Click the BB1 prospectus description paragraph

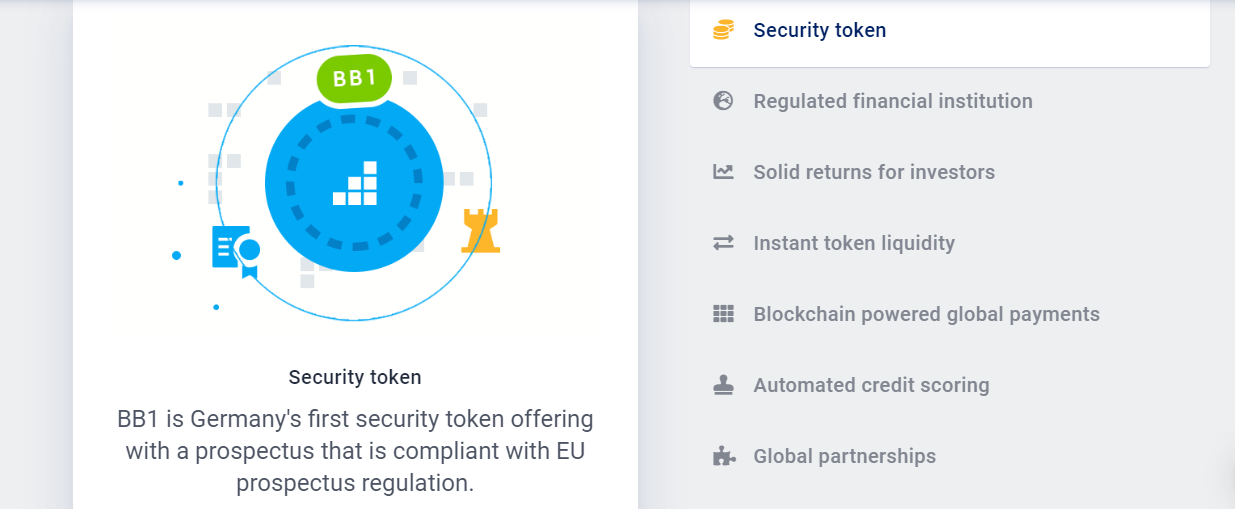(x=355, y=450)
